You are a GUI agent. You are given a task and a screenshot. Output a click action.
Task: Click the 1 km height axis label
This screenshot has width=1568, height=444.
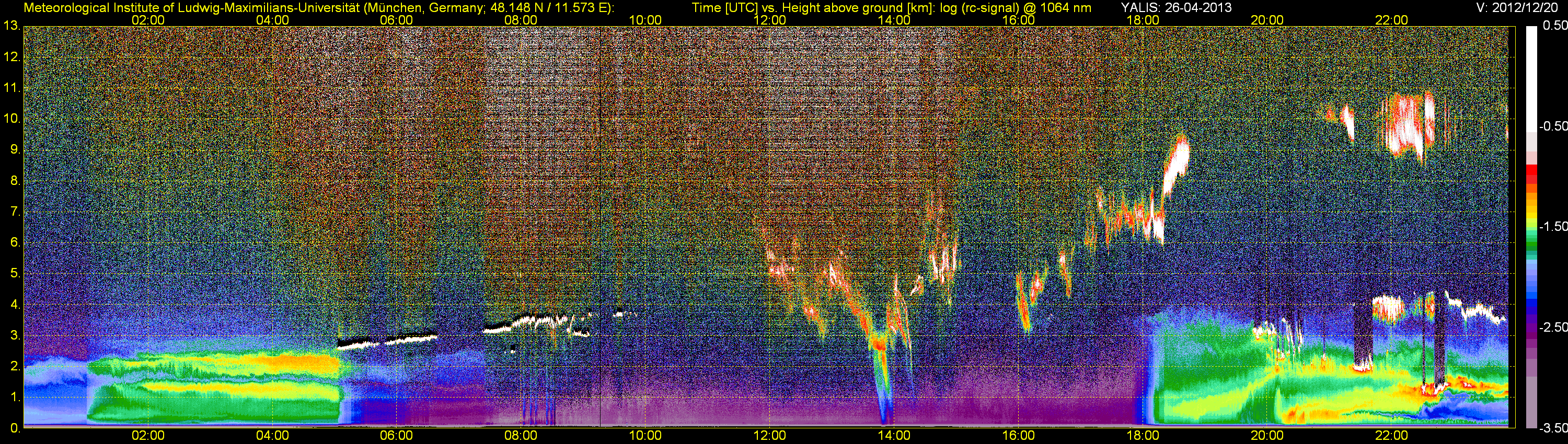click(14, 397)
